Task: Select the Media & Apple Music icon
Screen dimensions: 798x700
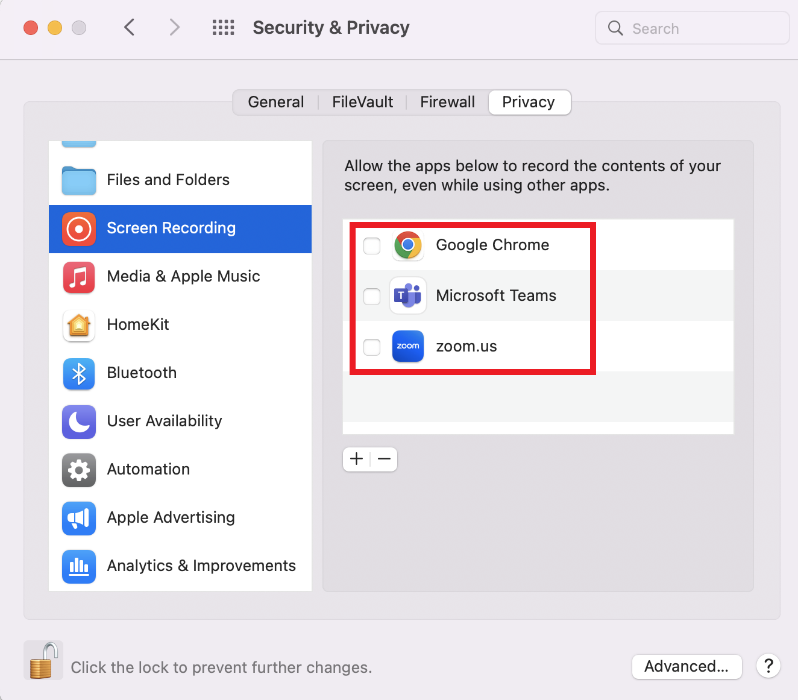Action: (x=79, y=277)
